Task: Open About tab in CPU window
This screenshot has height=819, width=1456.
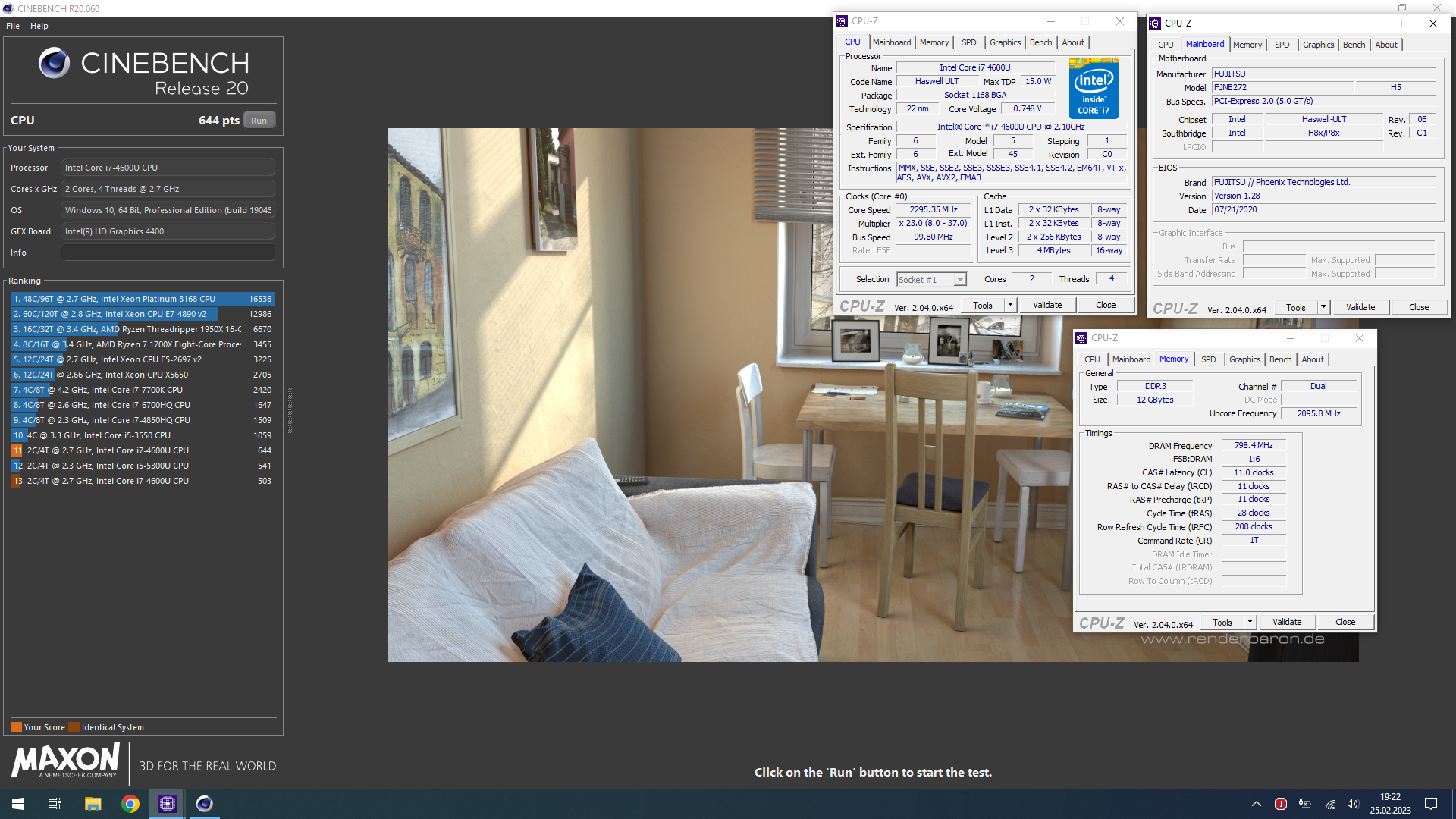Action: (x=1073, y=42)
